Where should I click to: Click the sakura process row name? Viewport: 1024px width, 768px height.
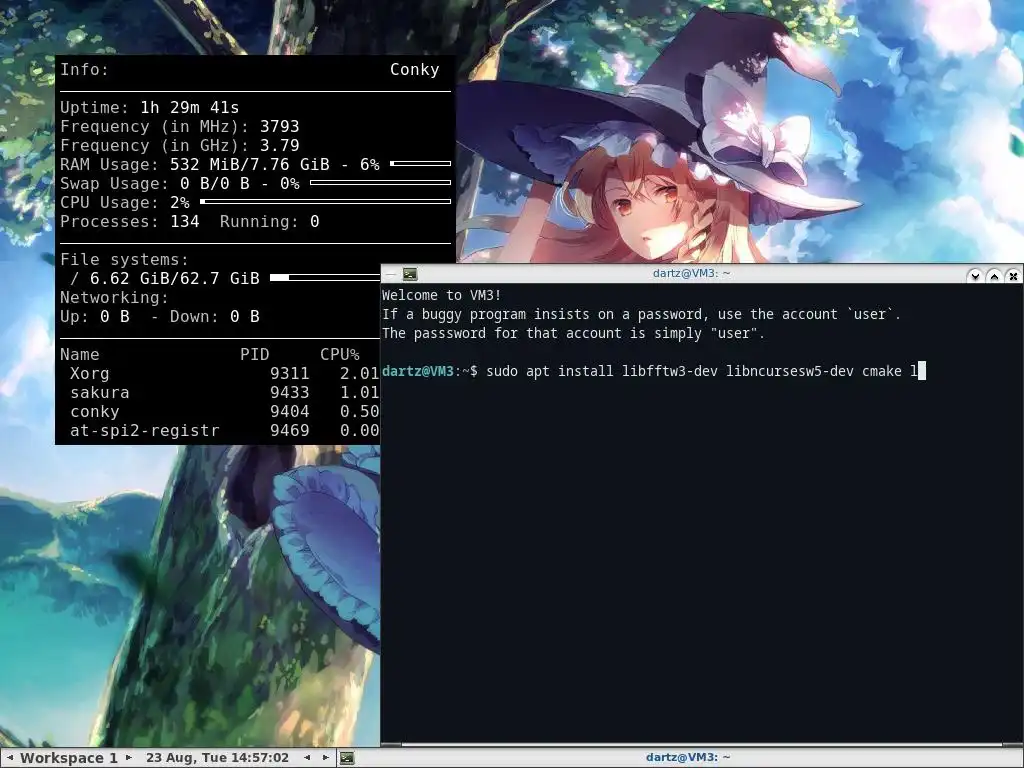100,392
